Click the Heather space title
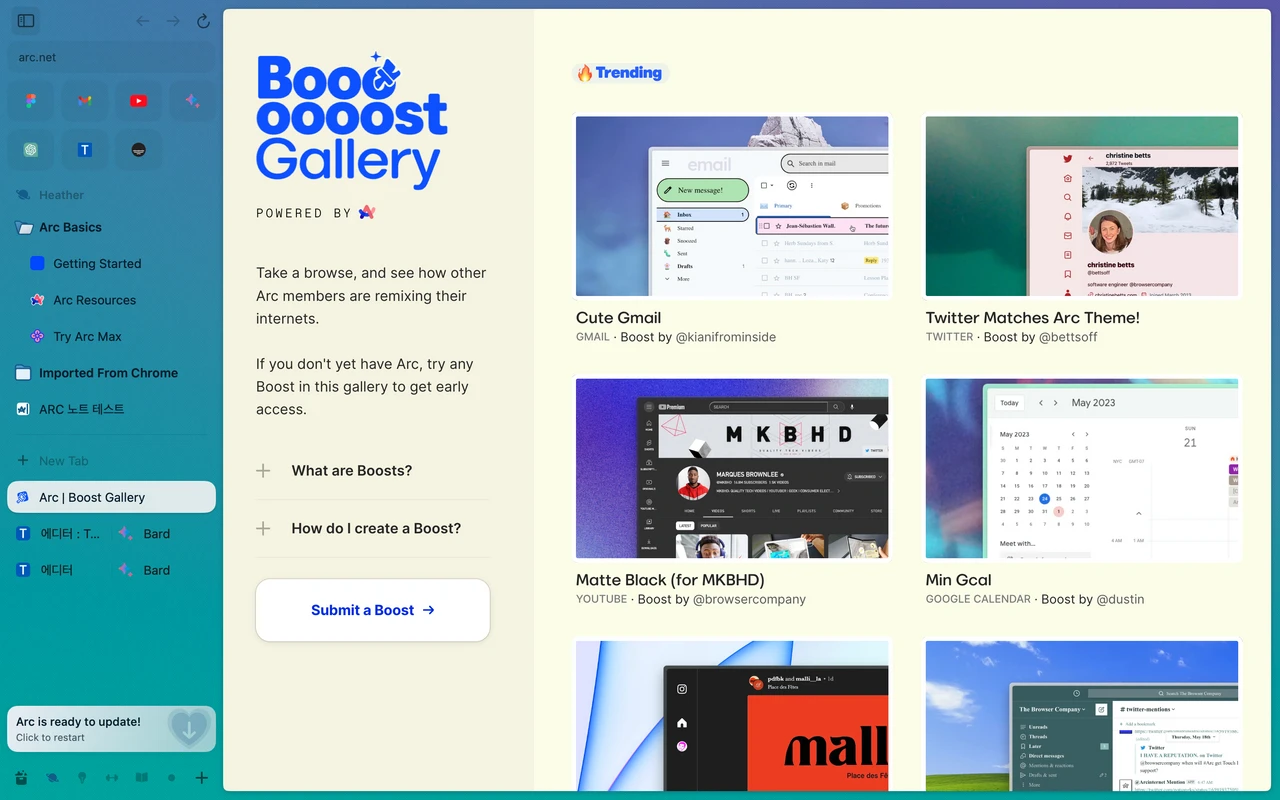Image resolution: width=1280 pixels, height=800 pixels. point(61,195)
